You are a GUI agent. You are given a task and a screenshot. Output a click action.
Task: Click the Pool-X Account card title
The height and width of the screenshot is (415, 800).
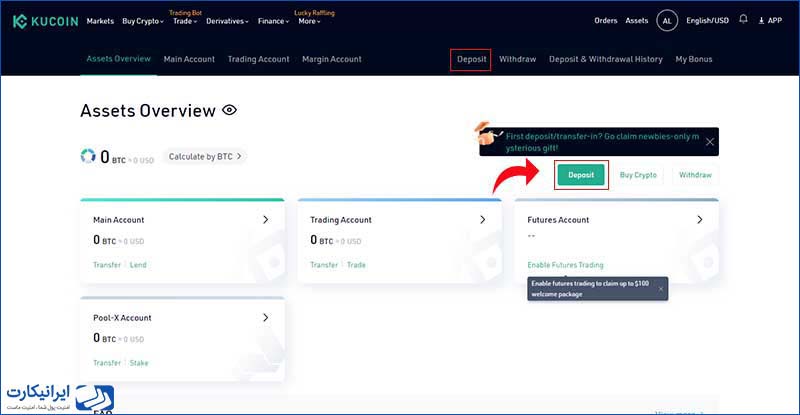[122, 318]
